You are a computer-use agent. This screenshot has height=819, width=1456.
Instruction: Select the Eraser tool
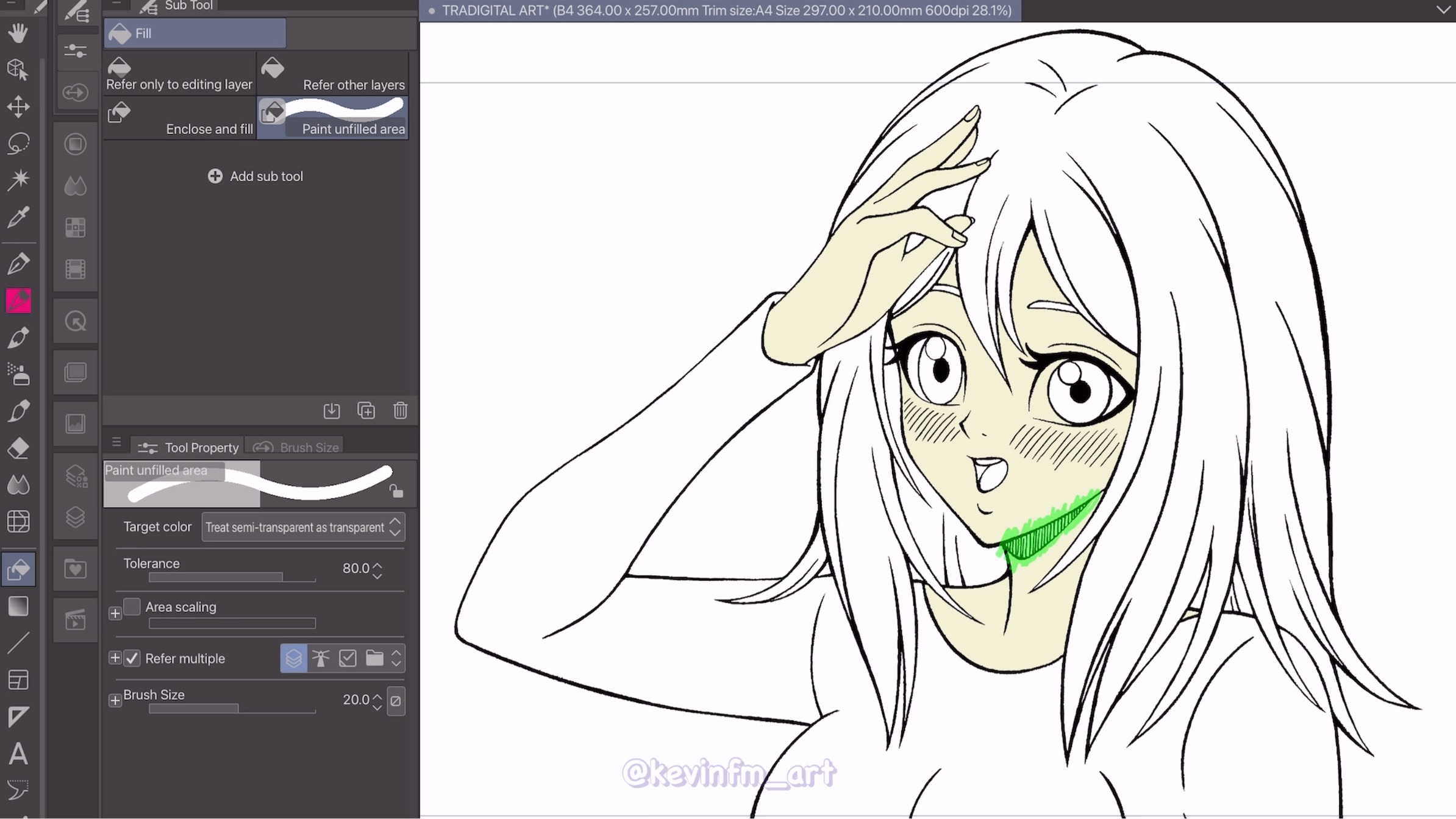pyautogui.click(x=18, y=448)
